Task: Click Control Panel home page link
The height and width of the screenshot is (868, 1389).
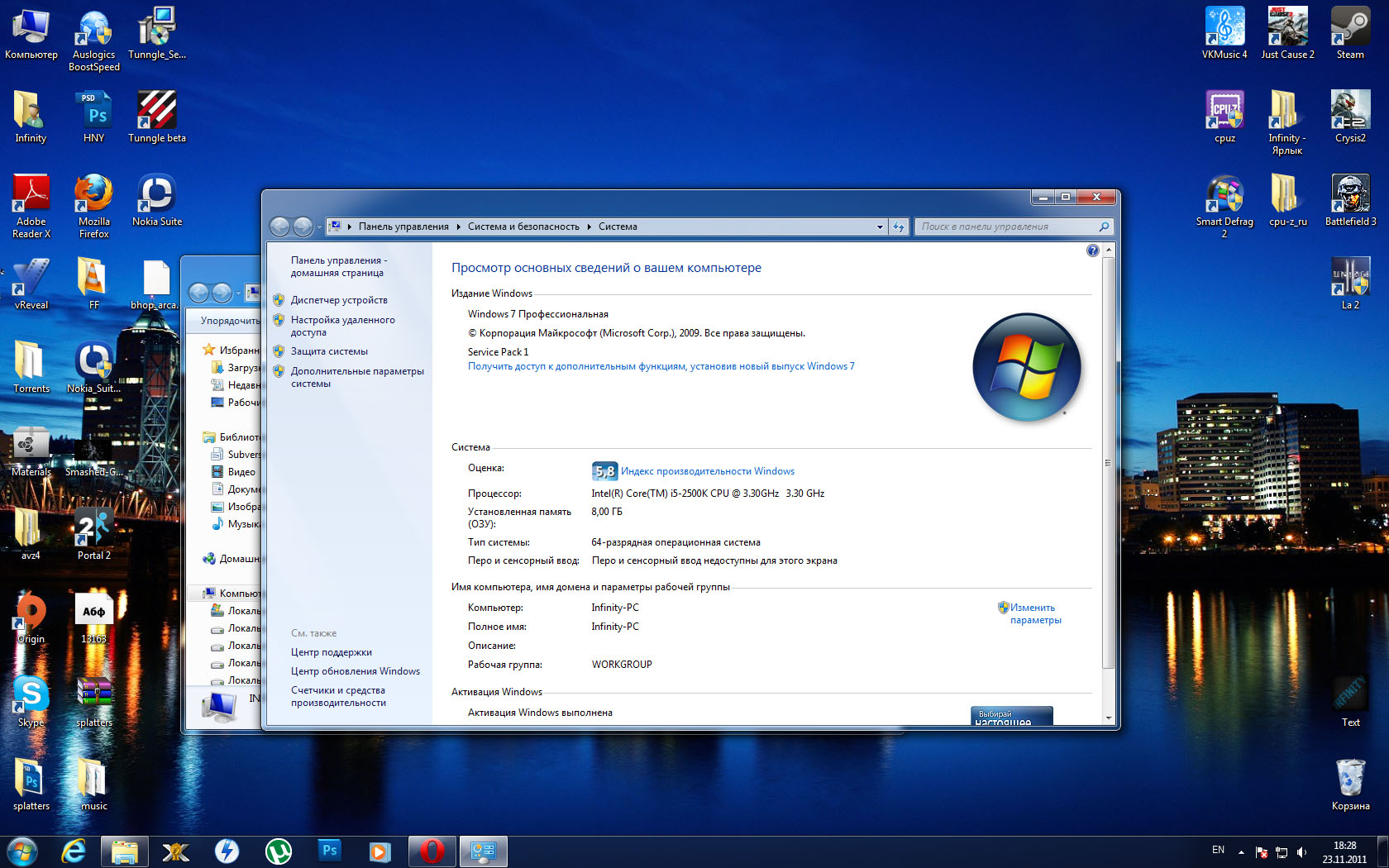Action: coord(338,266)
